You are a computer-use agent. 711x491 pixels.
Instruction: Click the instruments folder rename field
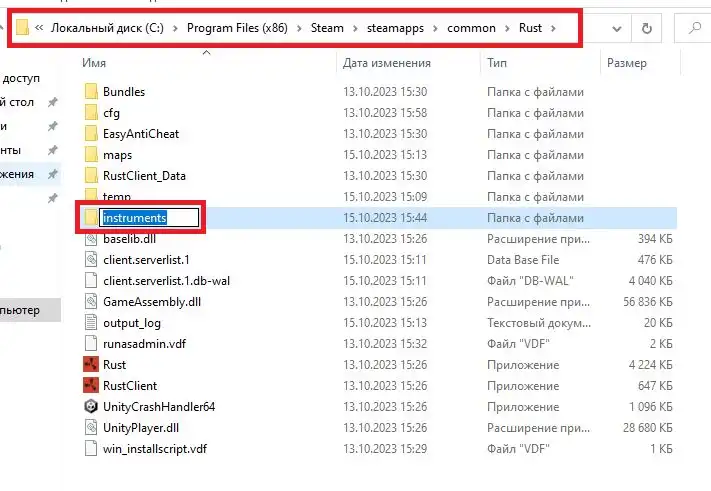tap(149, 218)
